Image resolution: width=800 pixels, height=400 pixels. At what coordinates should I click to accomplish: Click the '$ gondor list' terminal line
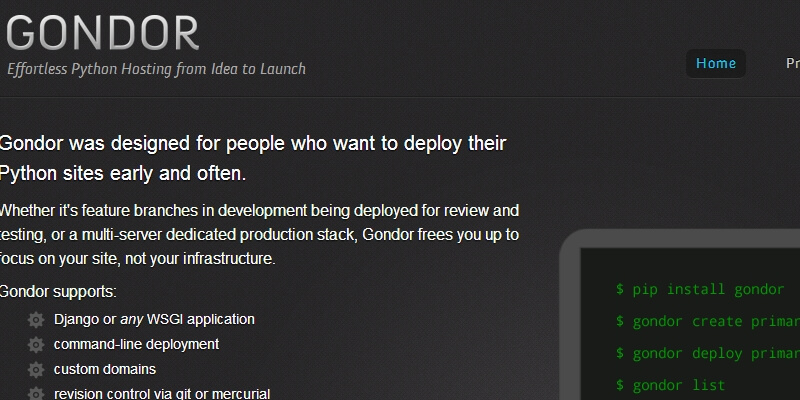click(x=670, y=385)
